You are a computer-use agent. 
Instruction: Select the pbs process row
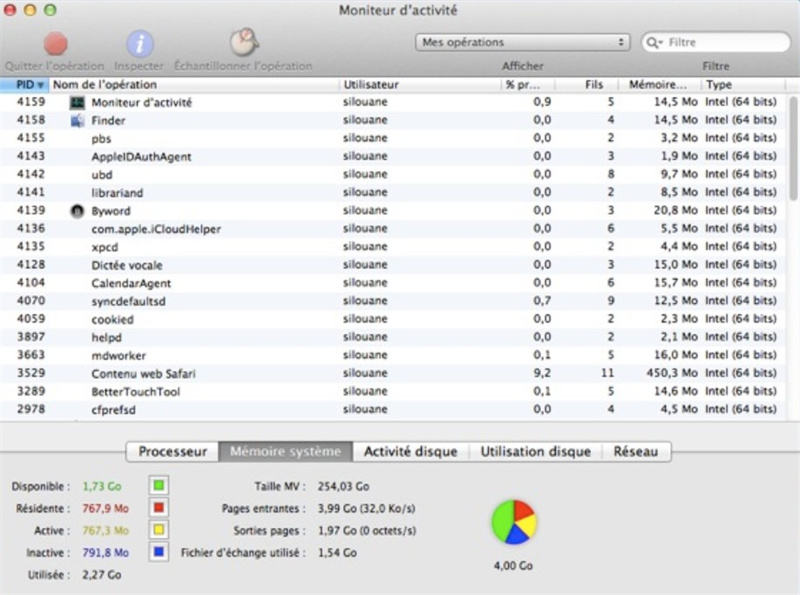(393, 138)
